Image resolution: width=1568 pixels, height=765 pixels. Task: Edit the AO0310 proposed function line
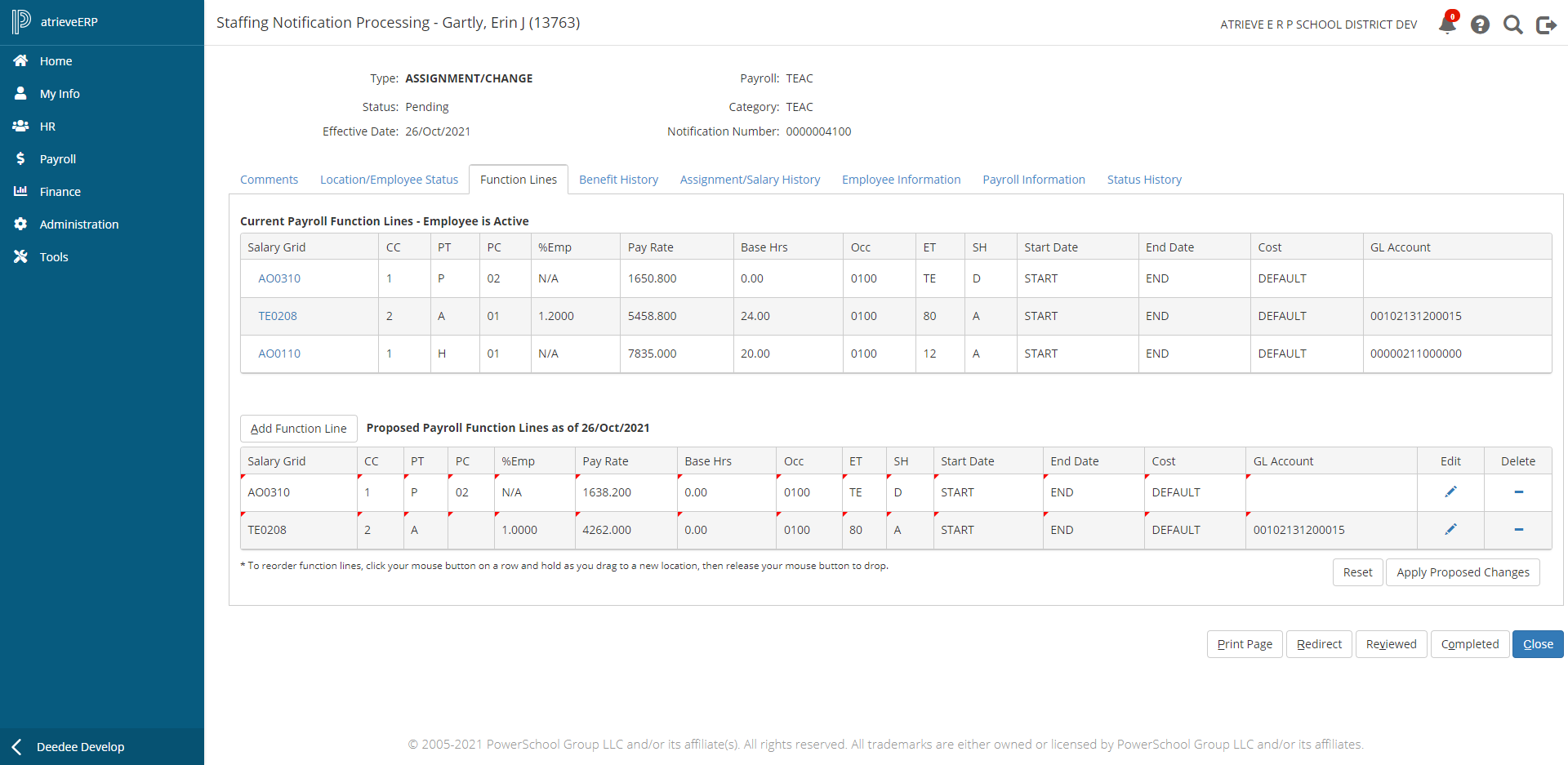[x=1450, y=491]
